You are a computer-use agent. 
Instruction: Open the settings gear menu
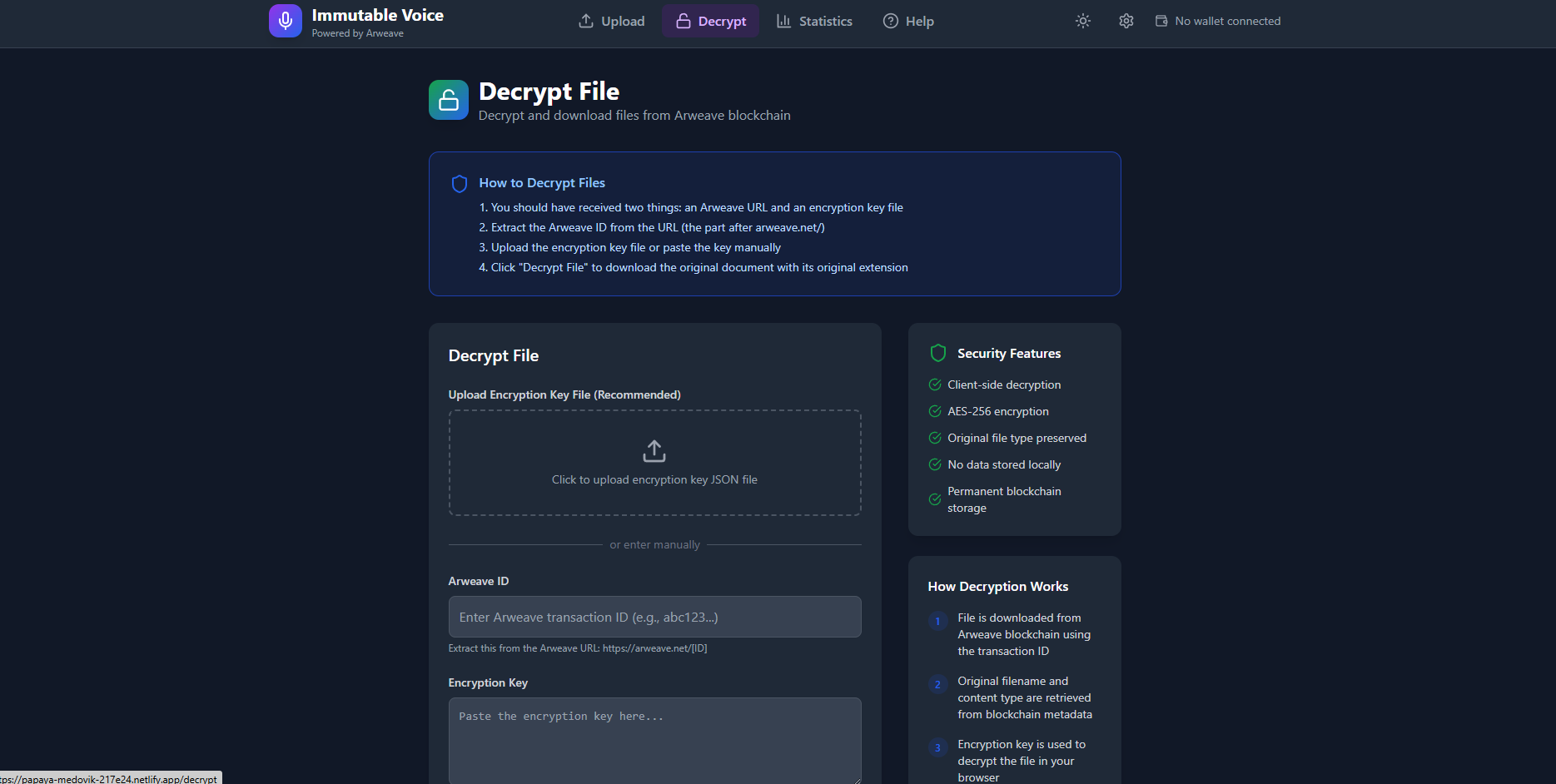[x=1126, y=21]
